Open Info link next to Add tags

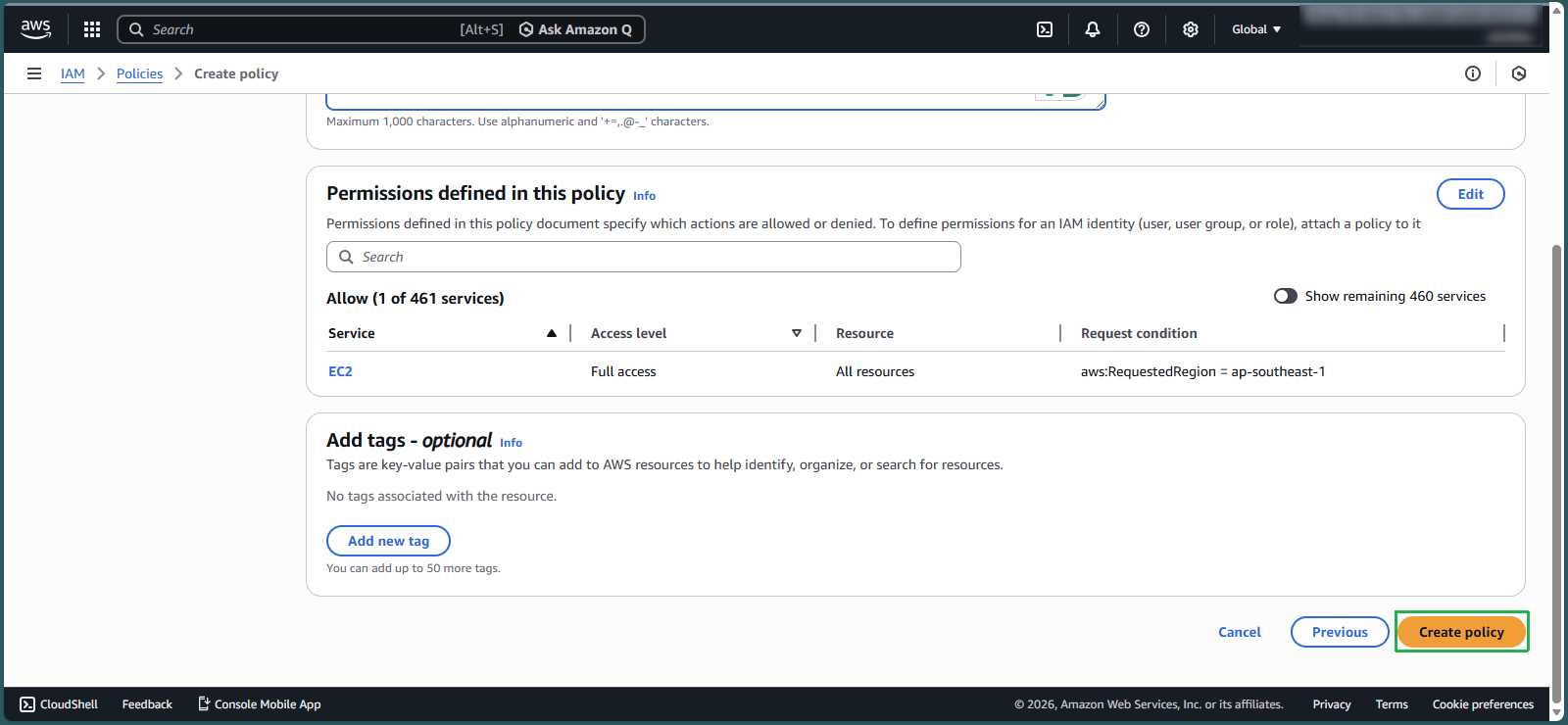(511, 443)
